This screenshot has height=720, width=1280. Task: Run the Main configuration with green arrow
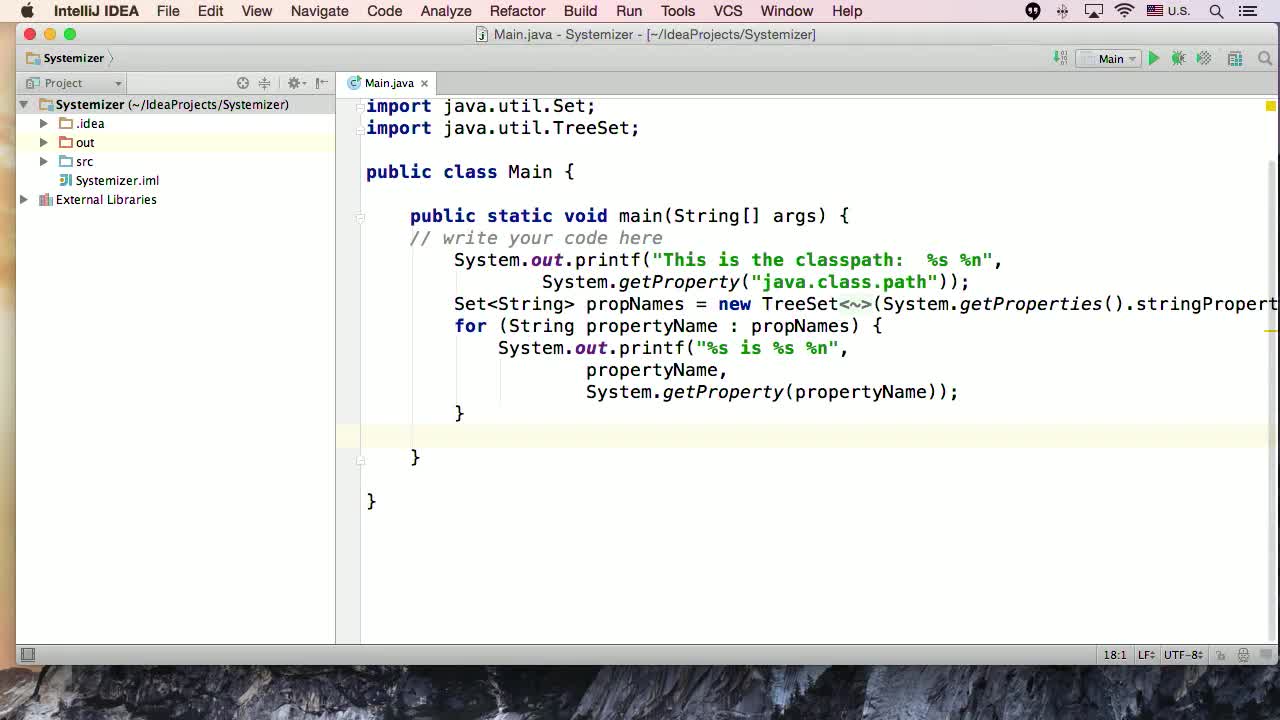click(1154, 58)
